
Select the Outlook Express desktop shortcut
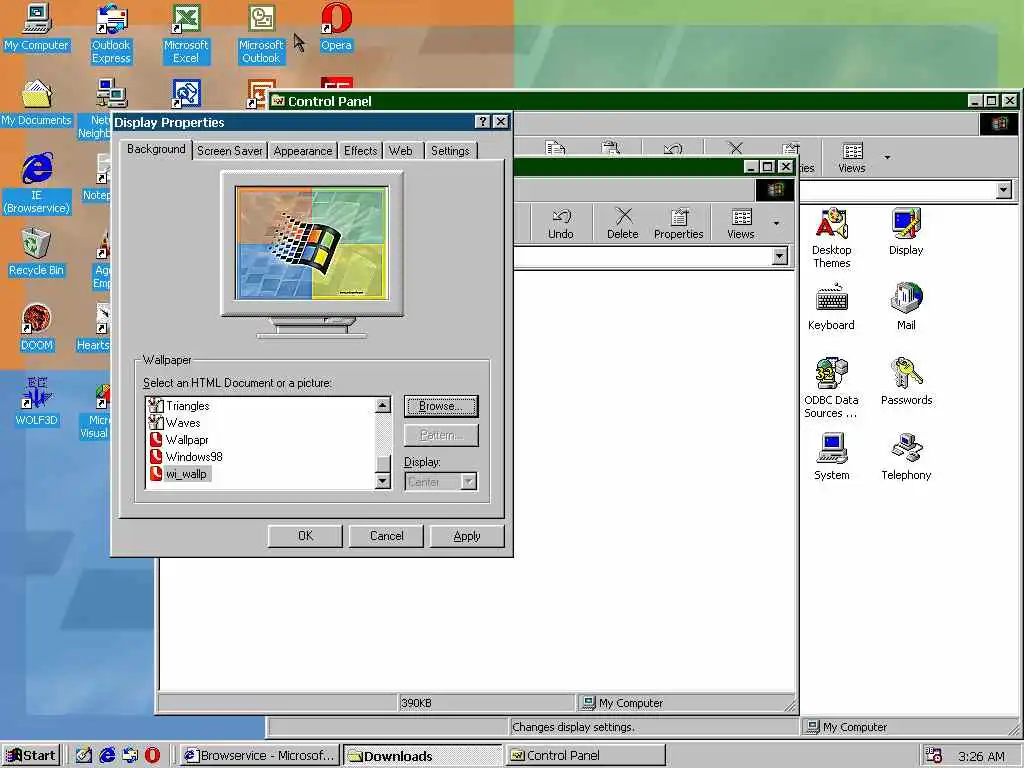coord(111,34)
